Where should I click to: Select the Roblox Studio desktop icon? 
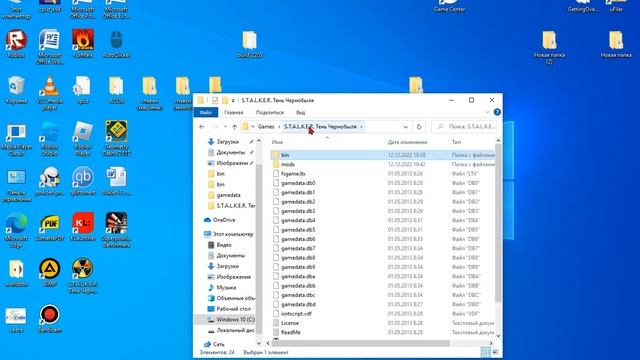(49, 139)
